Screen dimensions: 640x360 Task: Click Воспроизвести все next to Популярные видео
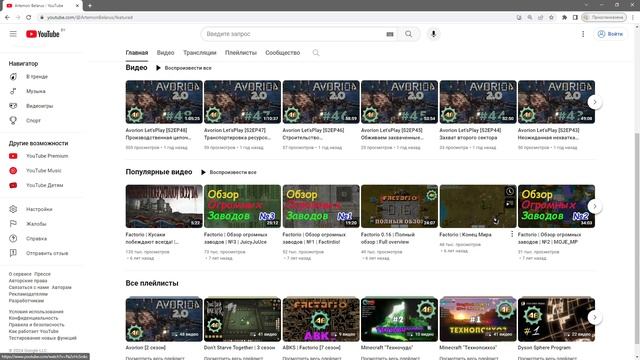click(x=229, y=173)
